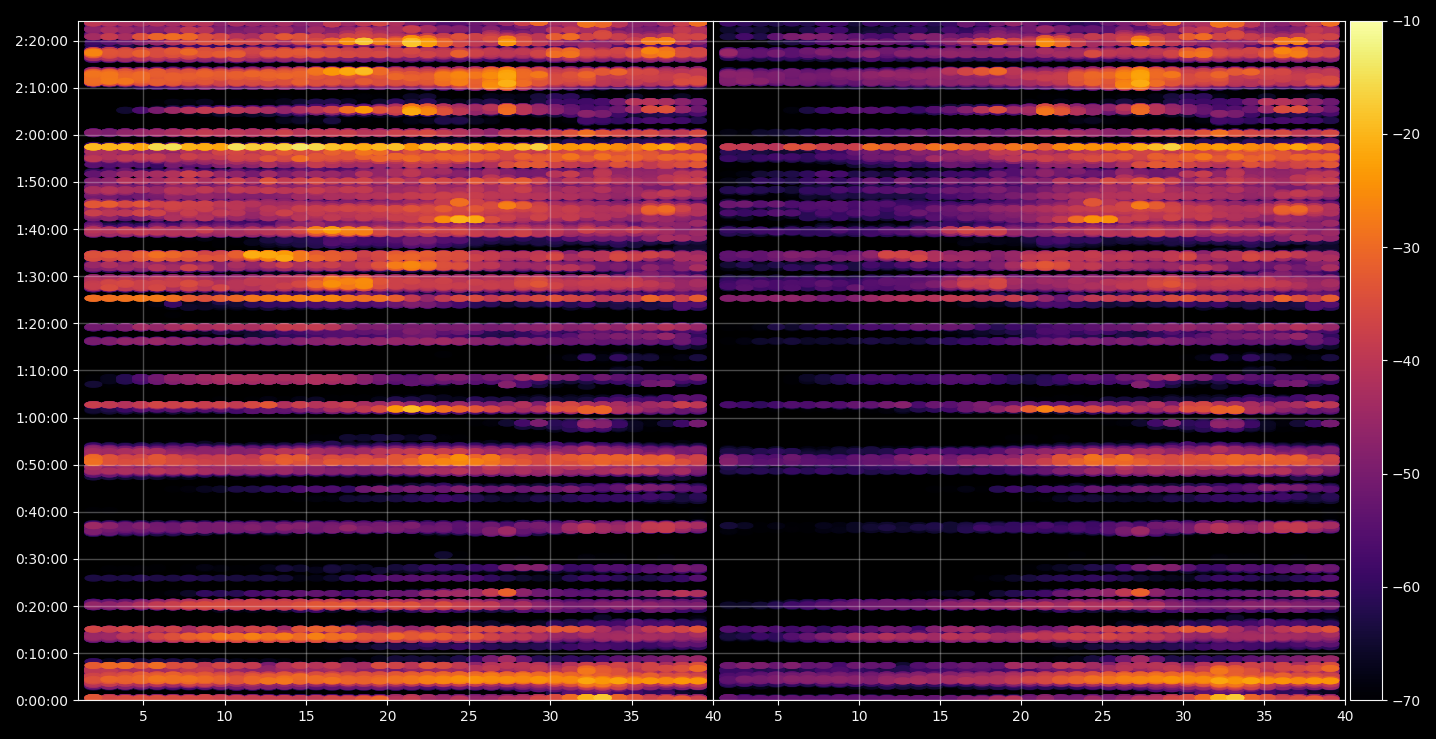Select the −60 colorbar tick label

[x=1405, y=587]
